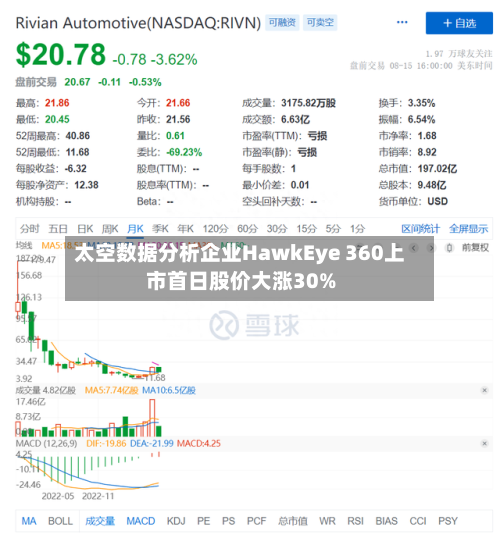Toggle the 成交量 sub-indicator

coord(100,521)
